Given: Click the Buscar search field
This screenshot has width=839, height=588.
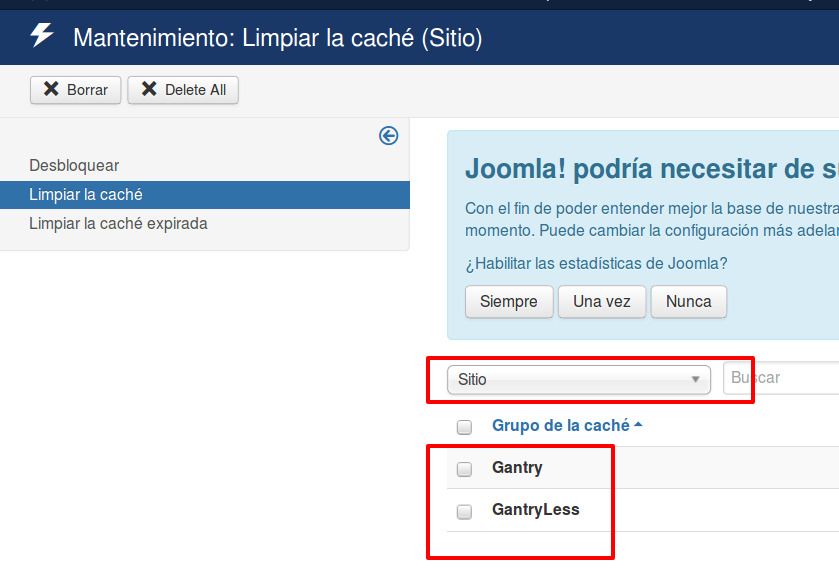Looking at the screenshot, I should tap(781, 378).
